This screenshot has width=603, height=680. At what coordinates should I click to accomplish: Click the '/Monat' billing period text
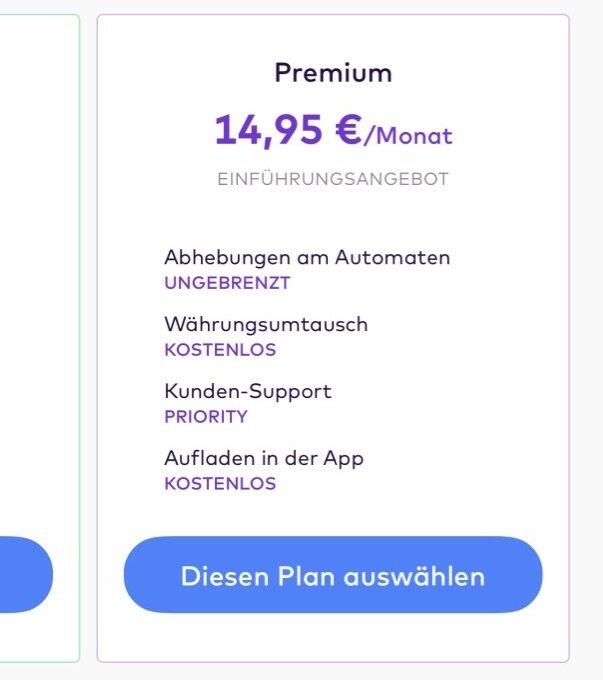(408, 135)
